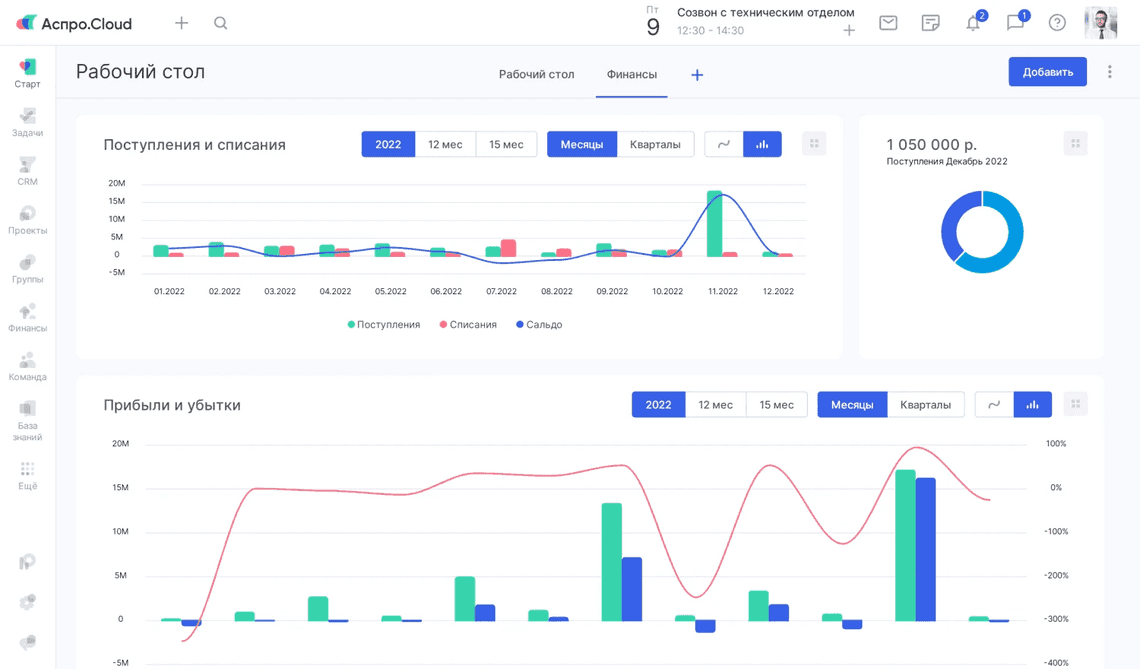Open the help question mark icon
The height and width of the screenshot is (669, 1140).
click(1057, 23)
